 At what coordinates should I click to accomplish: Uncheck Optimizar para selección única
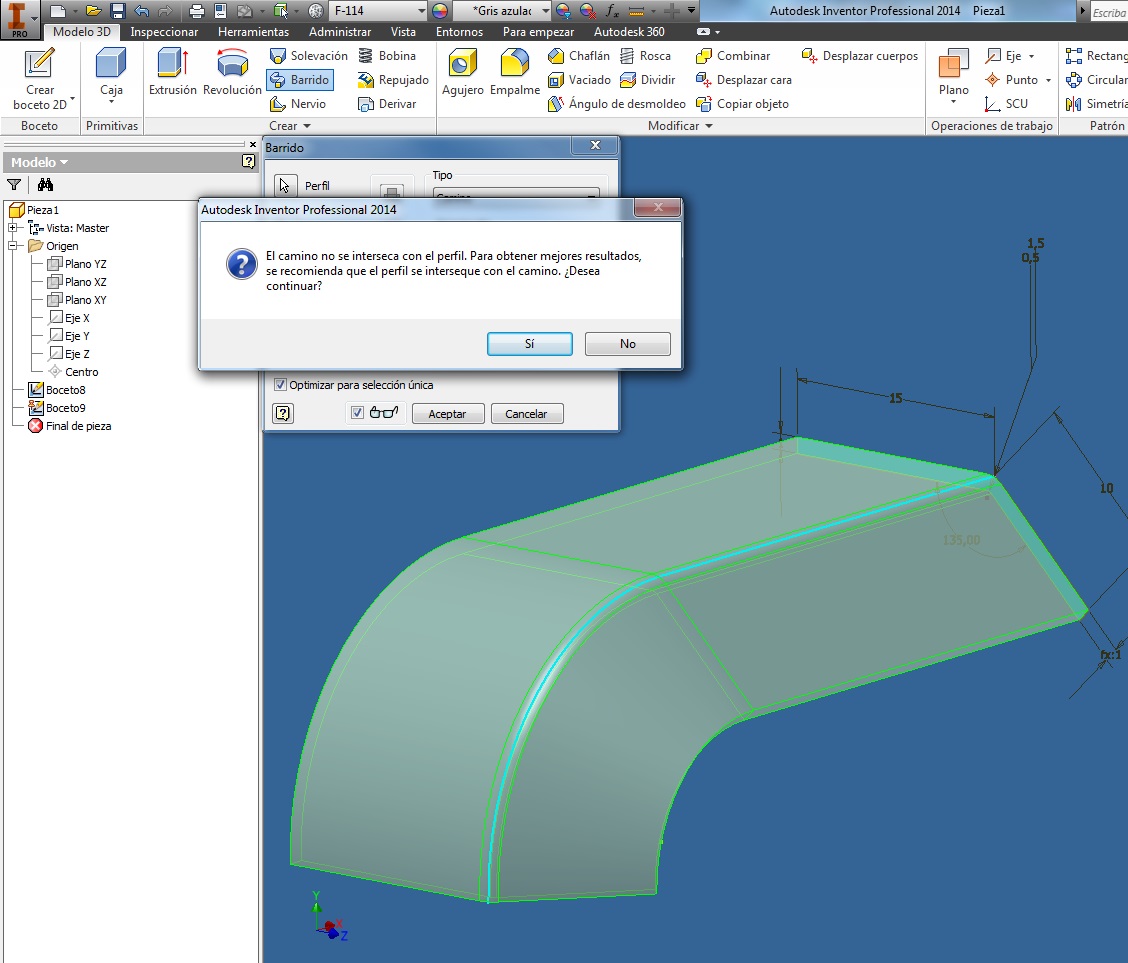coord(281,385)
